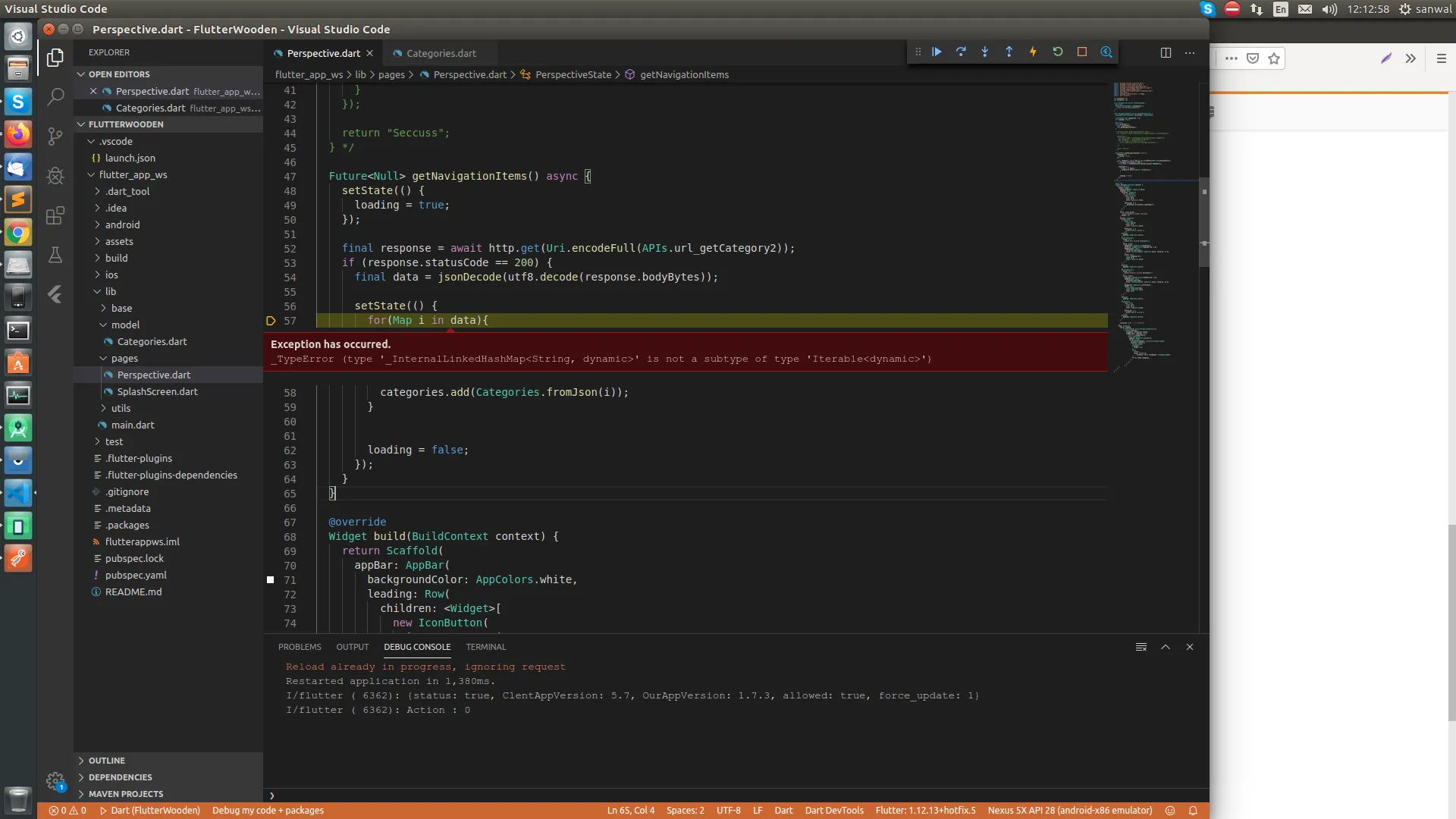Open the Extensions view in activity bar
This screenshot has height=819, width=1456.
55,216
